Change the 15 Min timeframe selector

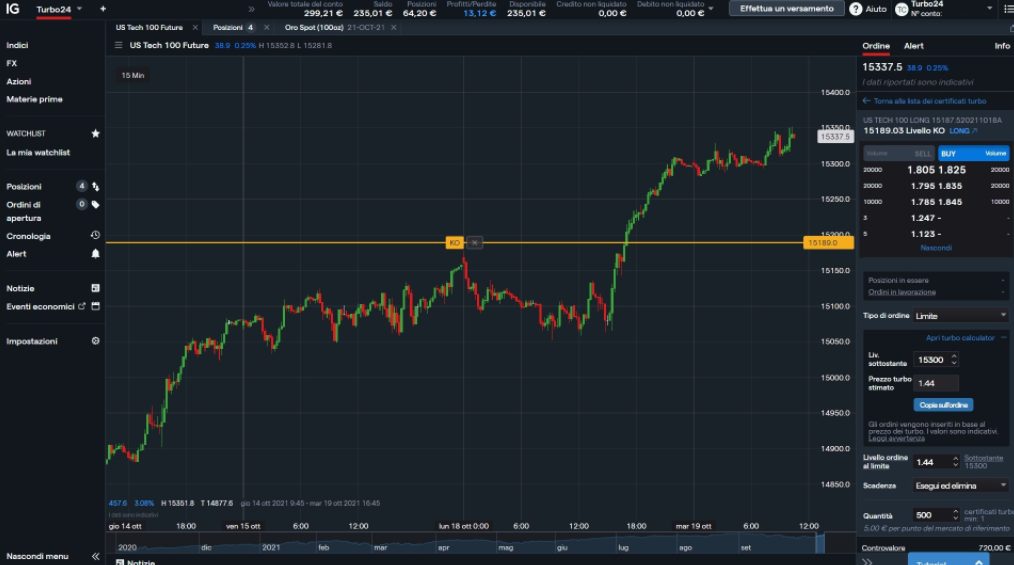[x=133, y=76]
